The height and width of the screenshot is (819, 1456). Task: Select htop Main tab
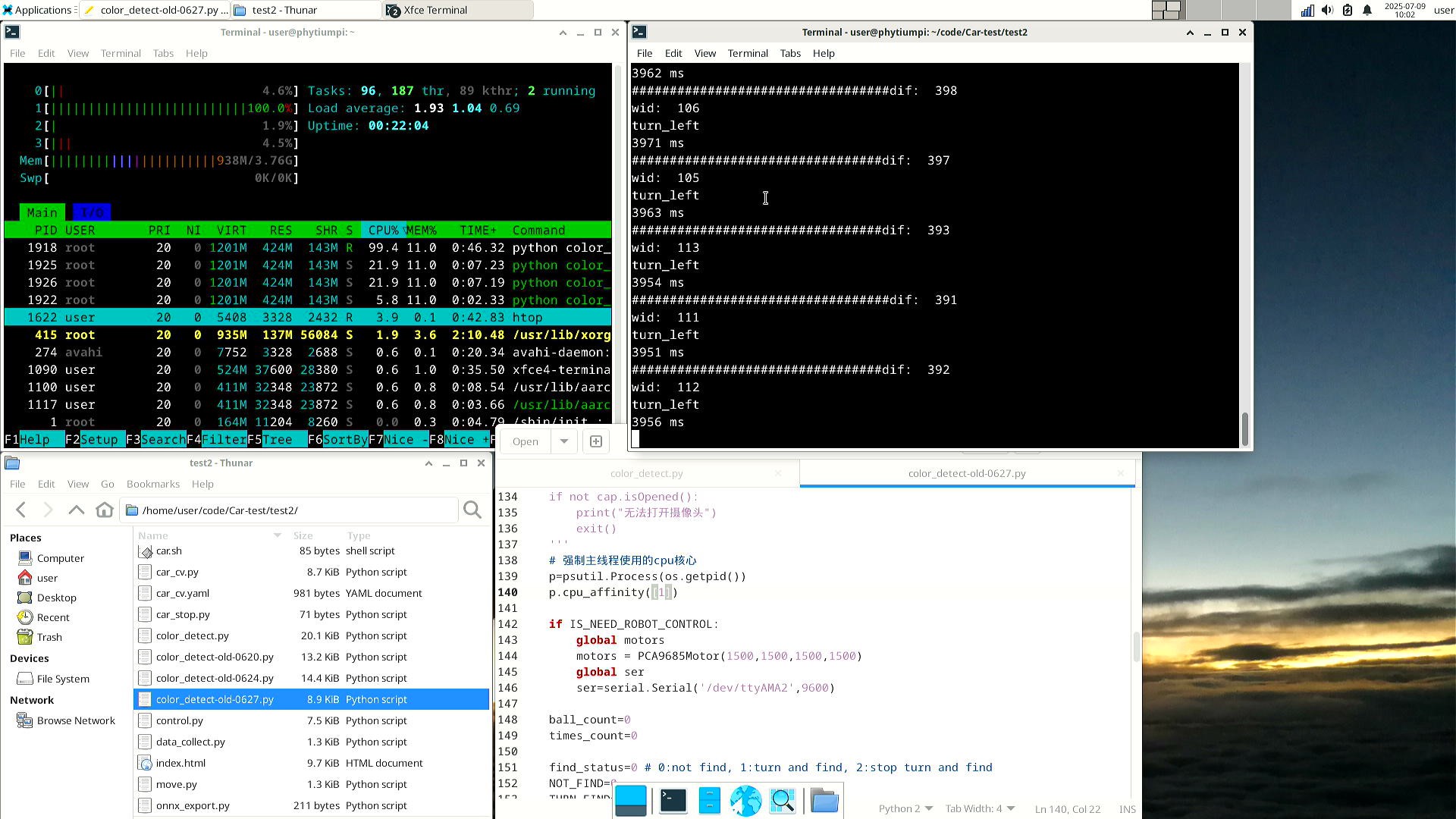point(42,213)
